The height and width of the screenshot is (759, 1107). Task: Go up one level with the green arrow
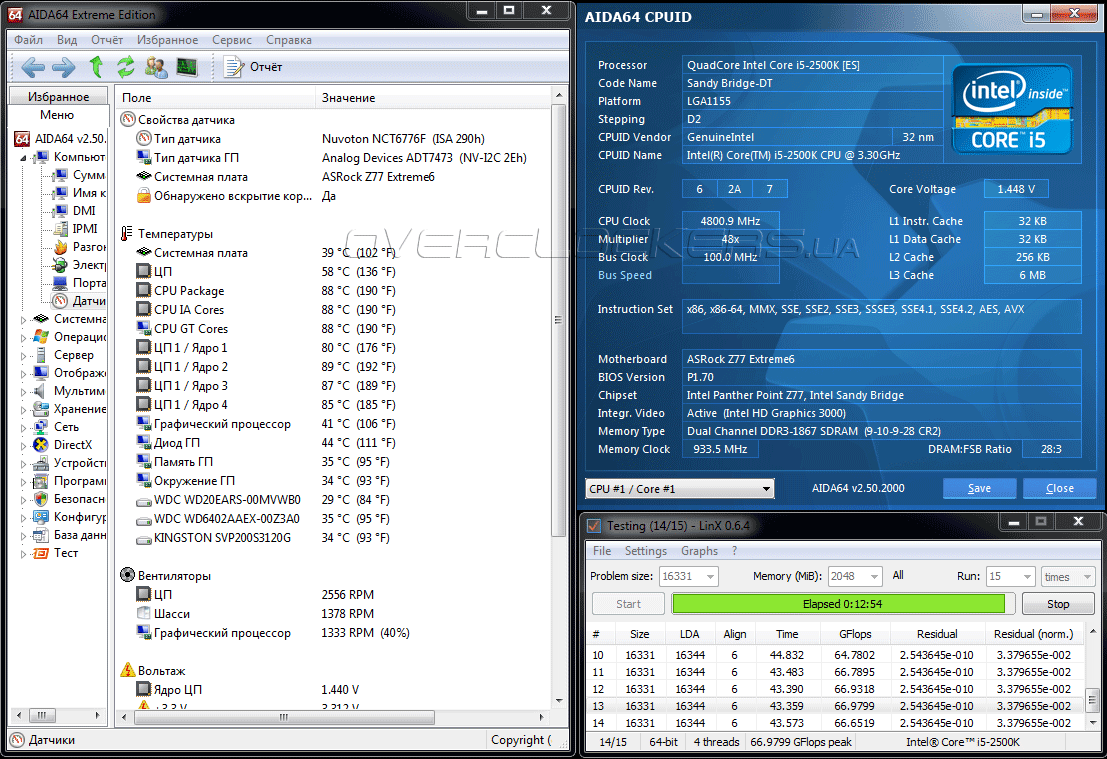coord(96,67)
